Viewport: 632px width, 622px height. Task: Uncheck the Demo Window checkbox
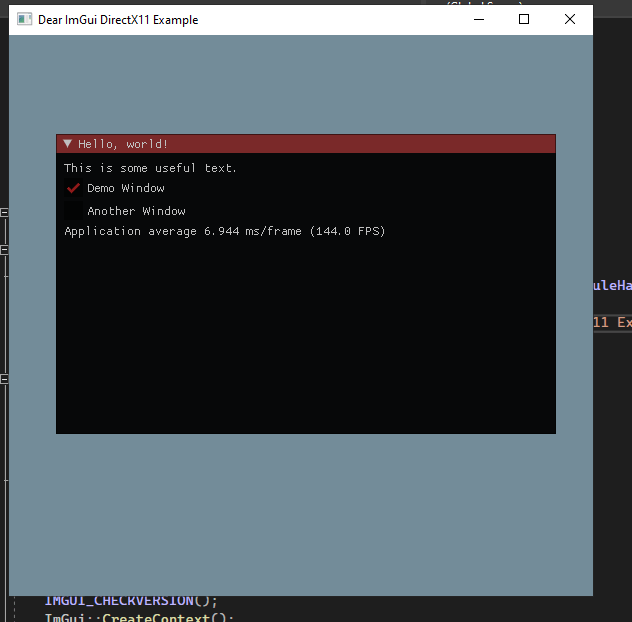(73, 188)
